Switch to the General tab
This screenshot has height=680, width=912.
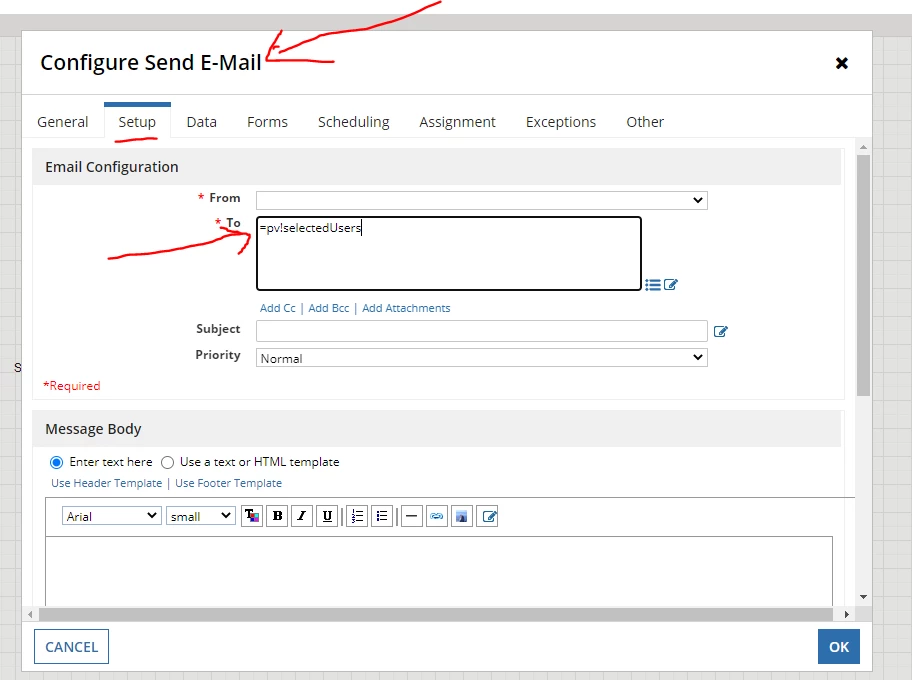pyautogui.click(x=63, y=122)
